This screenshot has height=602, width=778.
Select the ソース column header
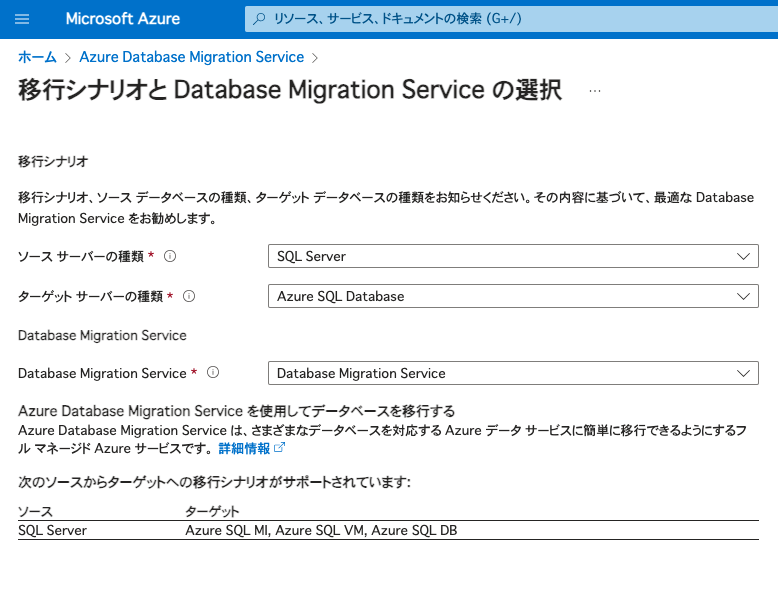click(35, 511)
